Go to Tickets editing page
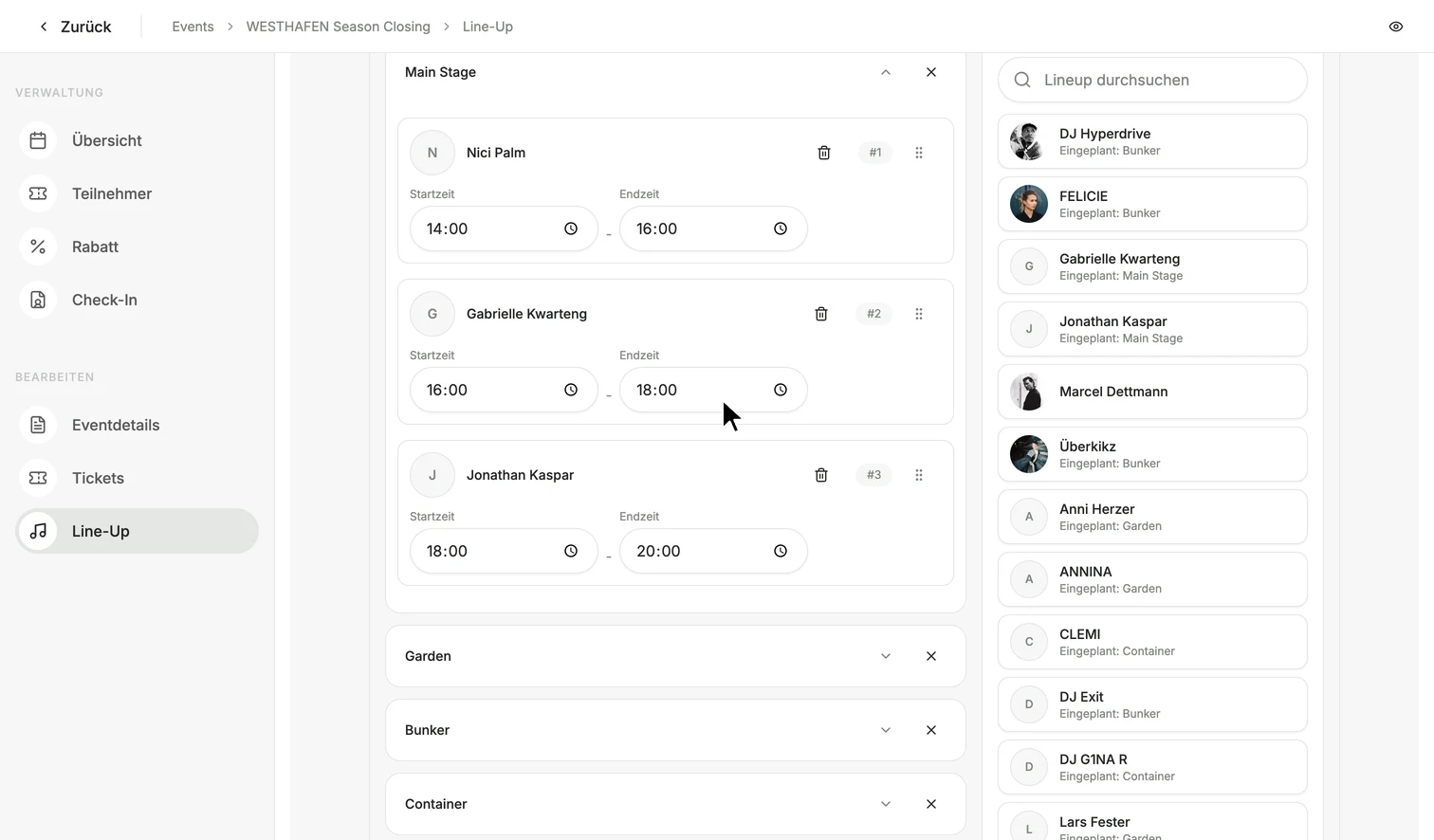 pos(137,478)
